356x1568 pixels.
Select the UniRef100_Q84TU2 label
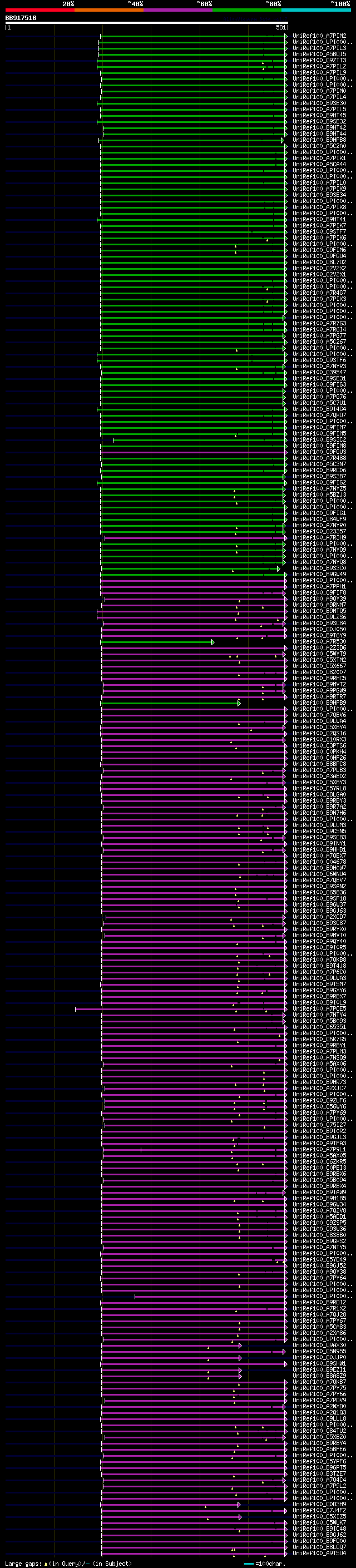[319, 1431]
